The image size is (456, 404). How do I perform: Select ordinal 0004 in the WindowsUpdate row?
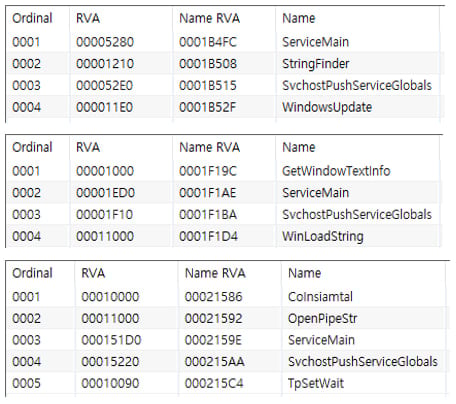coord(26,107)
